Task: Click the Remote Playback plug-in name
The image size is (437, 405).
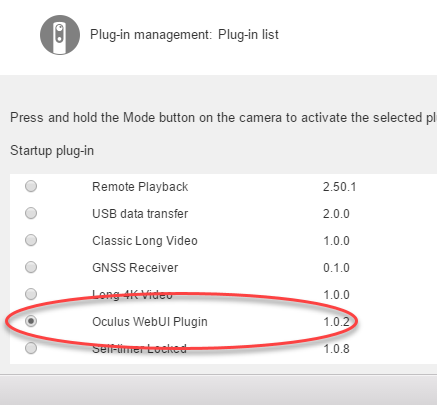Action: tap(140, 187)
